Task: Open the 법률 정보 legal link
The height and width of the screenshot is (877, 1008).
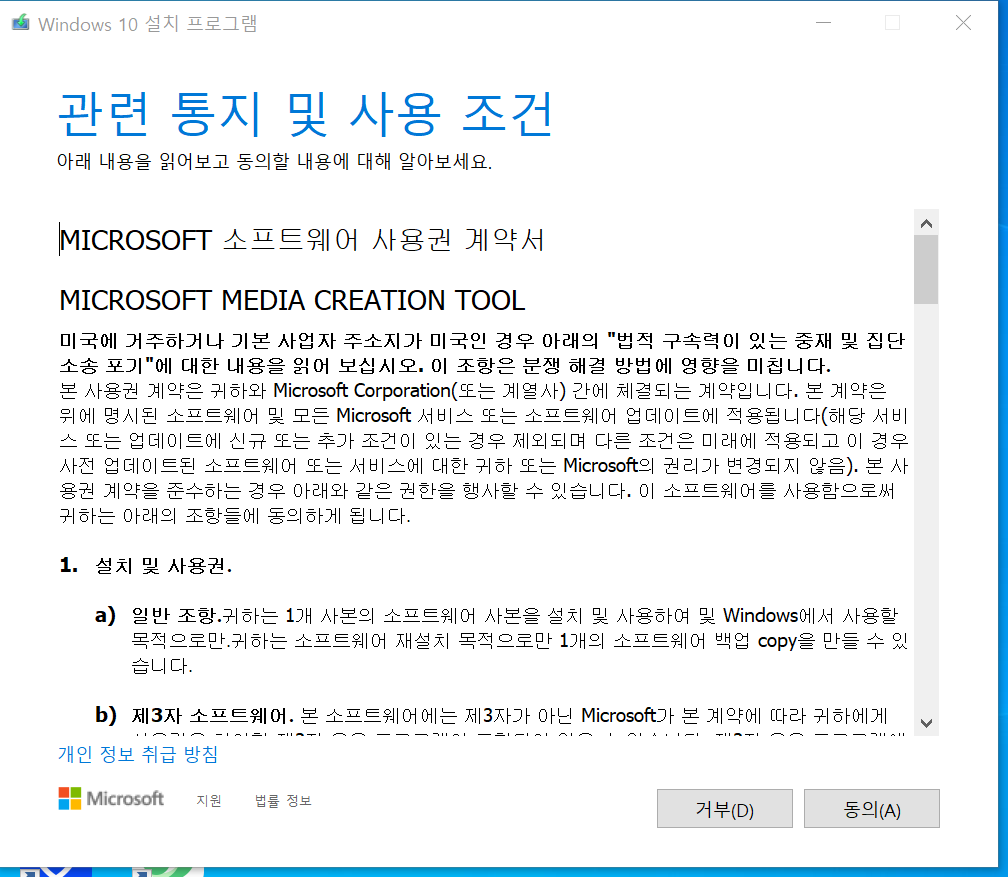Action: 283,800
